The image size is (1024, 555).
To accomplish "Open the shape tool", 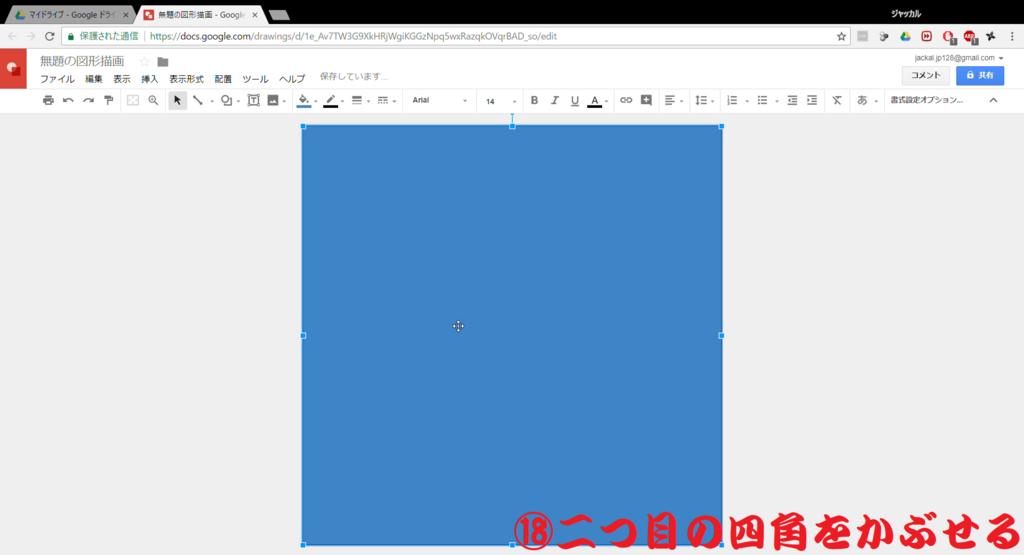I will pos(226,101).
